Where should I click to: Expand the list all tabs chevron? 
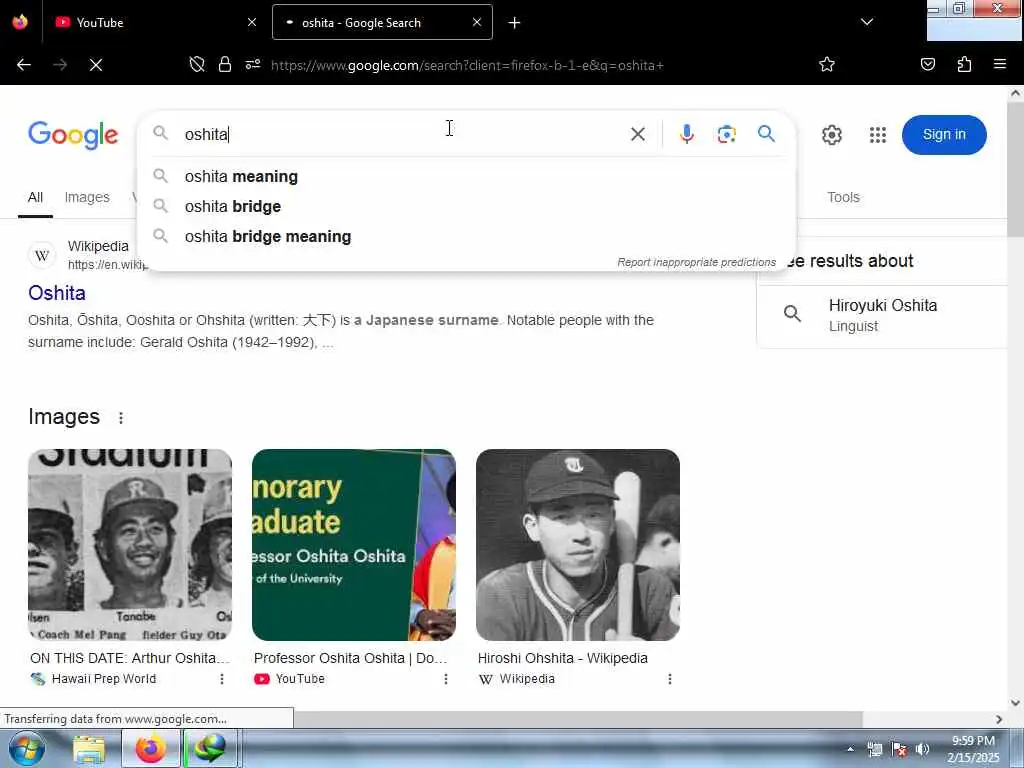867,22
